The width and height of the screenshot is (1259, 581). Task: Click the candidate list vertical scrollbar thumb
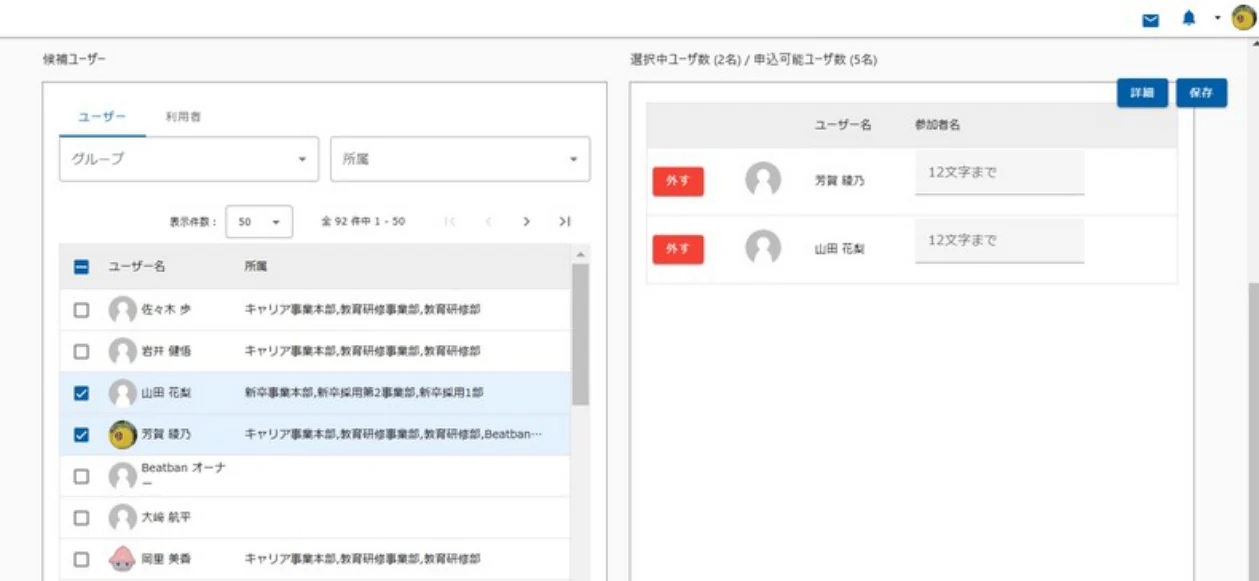580,335
